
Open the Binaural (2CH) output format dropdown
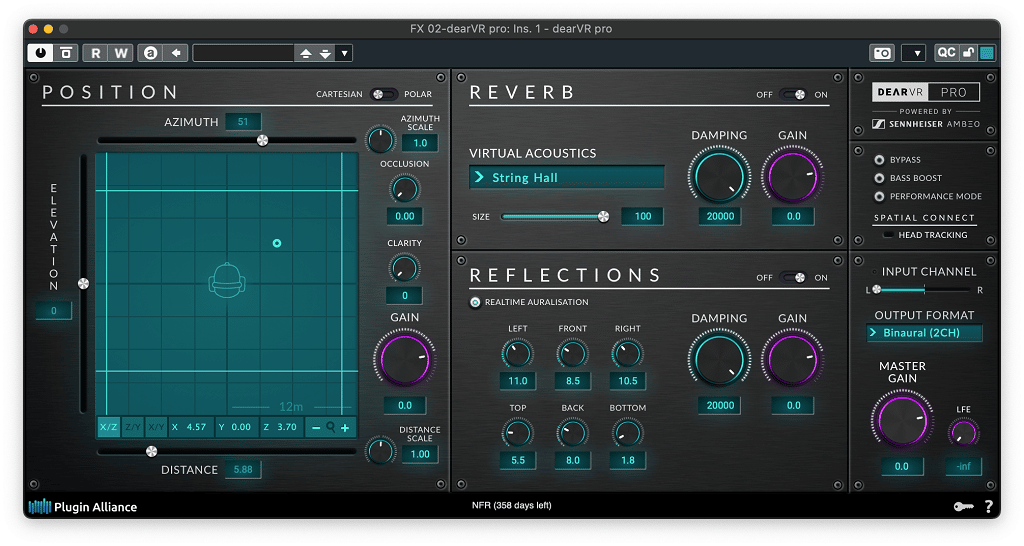coord(924,332)
